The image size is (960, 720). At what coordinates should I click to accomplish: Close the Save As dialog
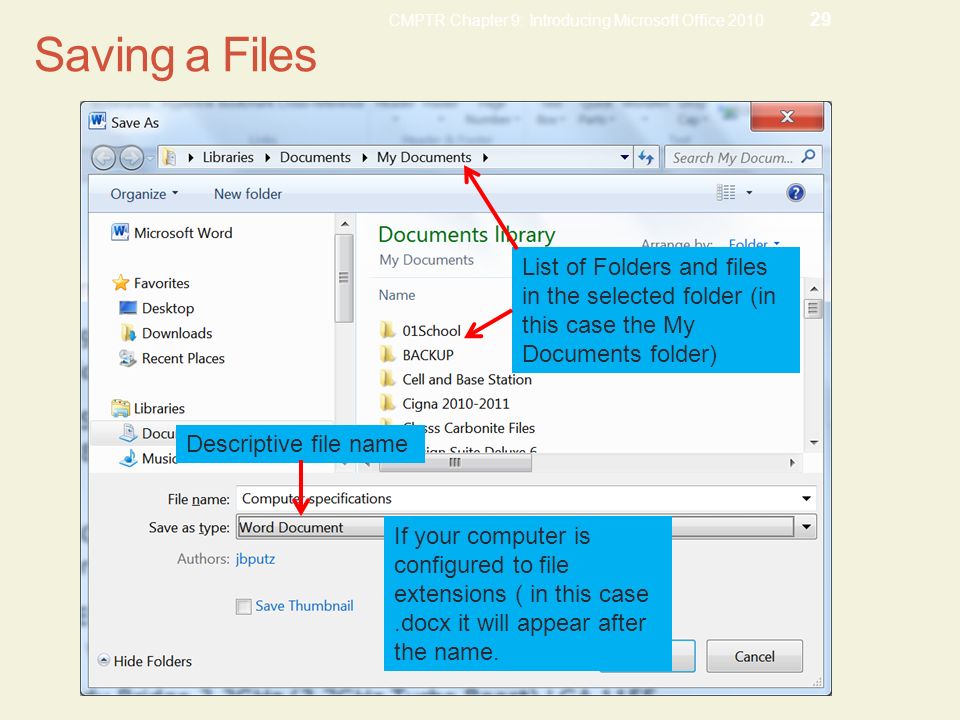click(787, 116)
